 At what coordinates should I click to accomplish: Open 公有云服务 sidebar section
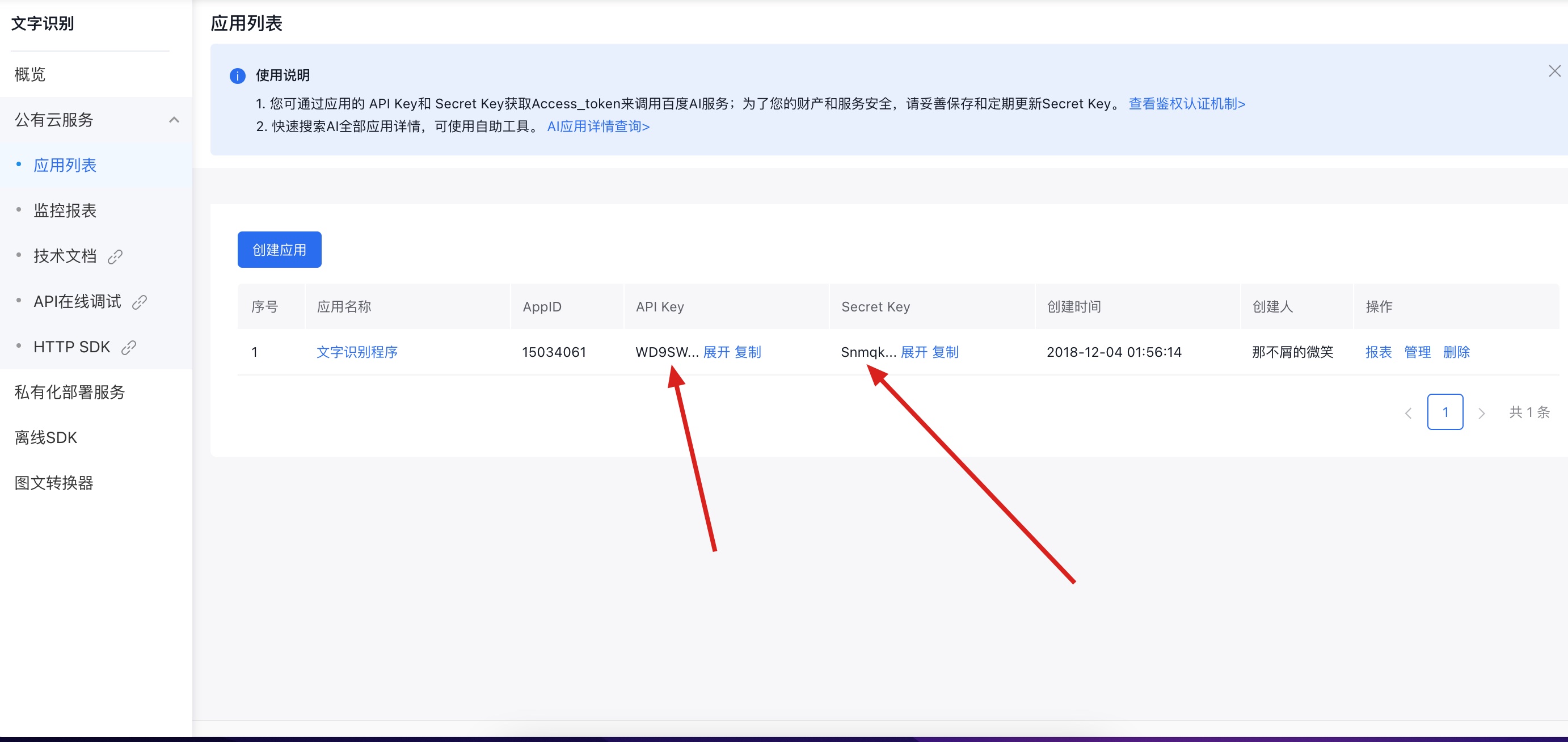(96, 120)
